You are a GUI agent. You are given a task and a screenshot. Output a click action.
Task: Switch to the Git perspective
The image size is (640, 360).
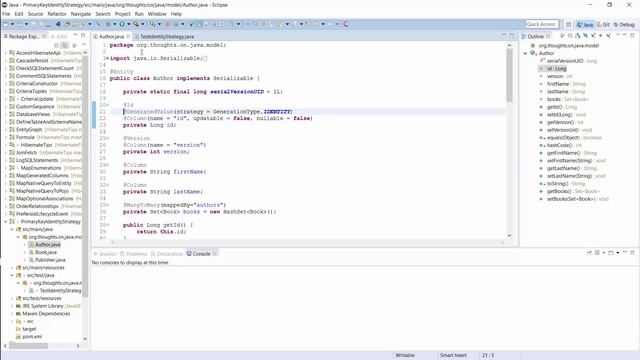[603, 24]
